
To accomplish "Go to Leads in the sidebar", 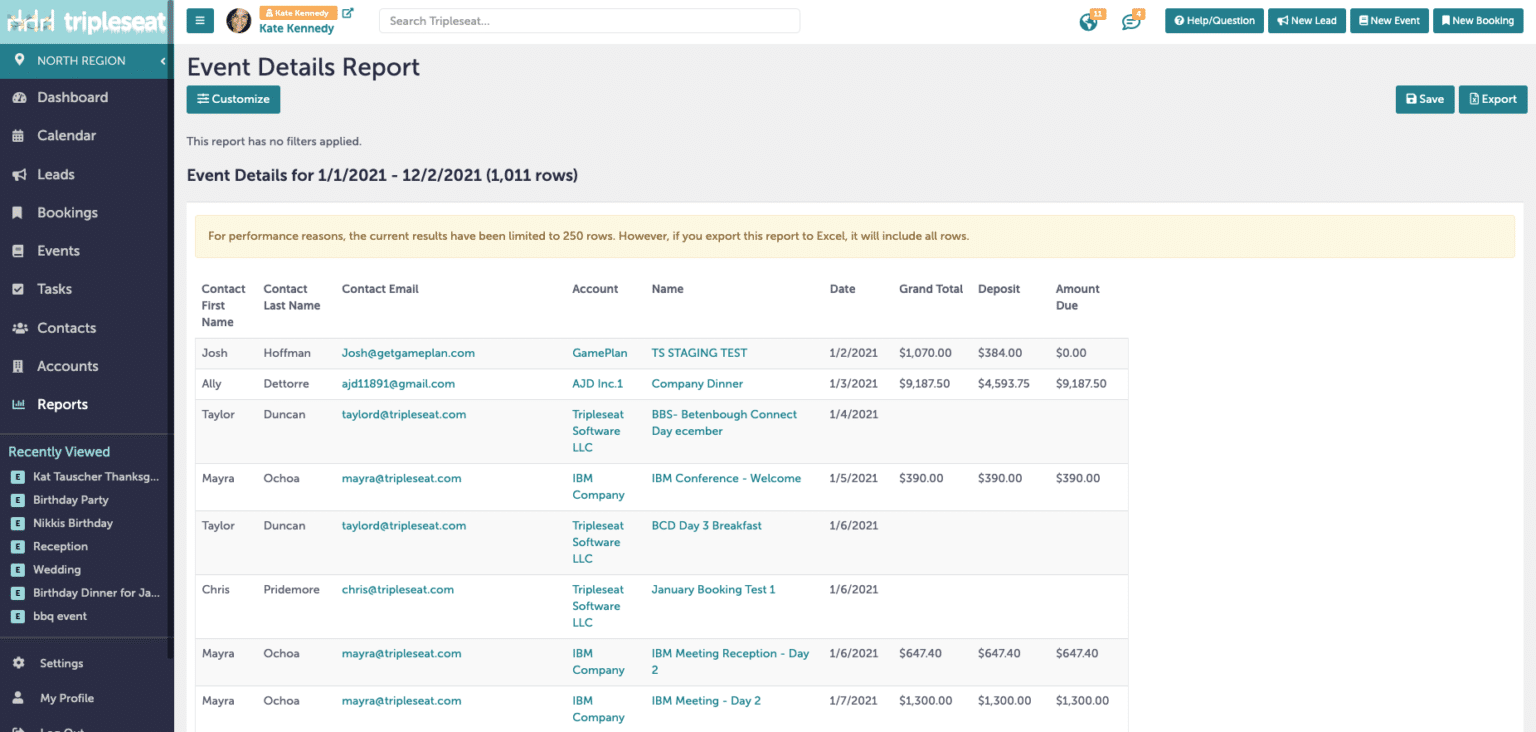I will click(x=55, y=174).
